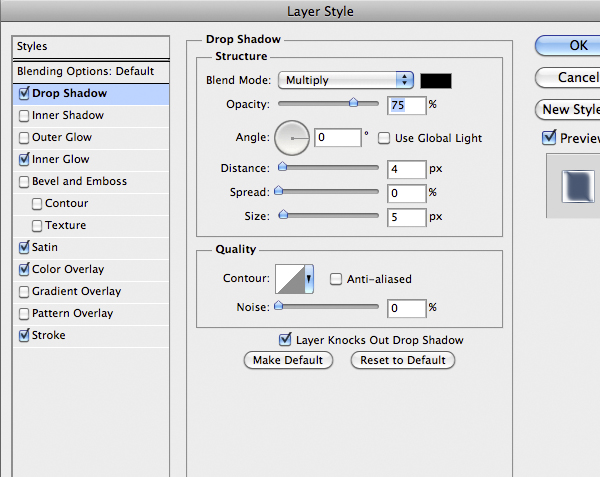The image size is (600, 477).
Task: Select Blending Options: Default entry
Action: 86,71
